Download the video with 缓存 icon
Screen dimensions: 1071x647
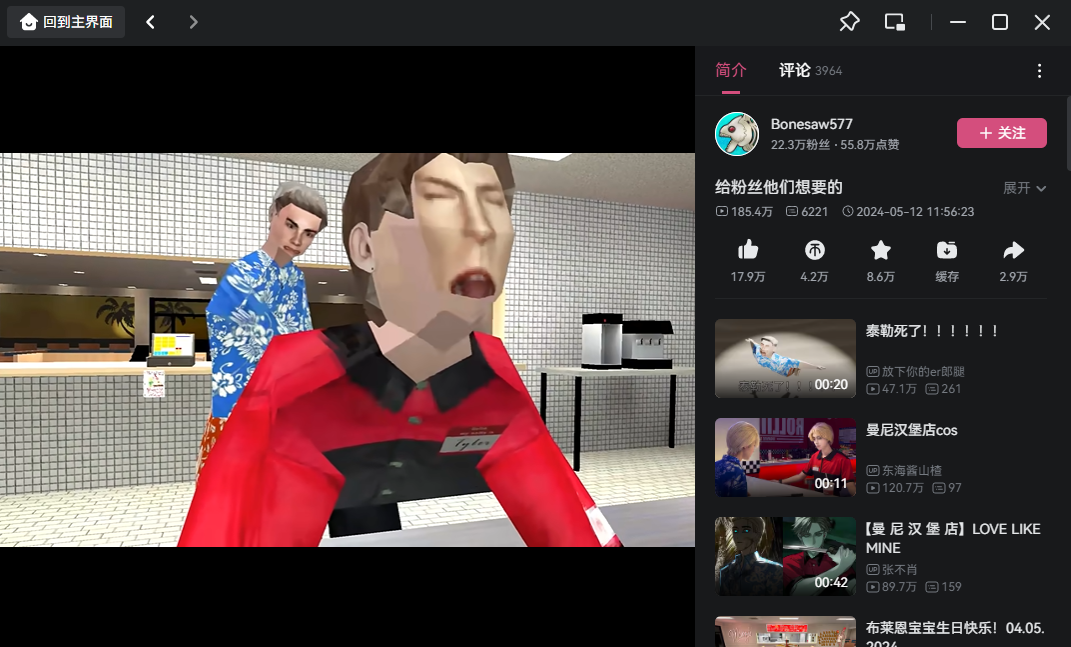[947, 251]
